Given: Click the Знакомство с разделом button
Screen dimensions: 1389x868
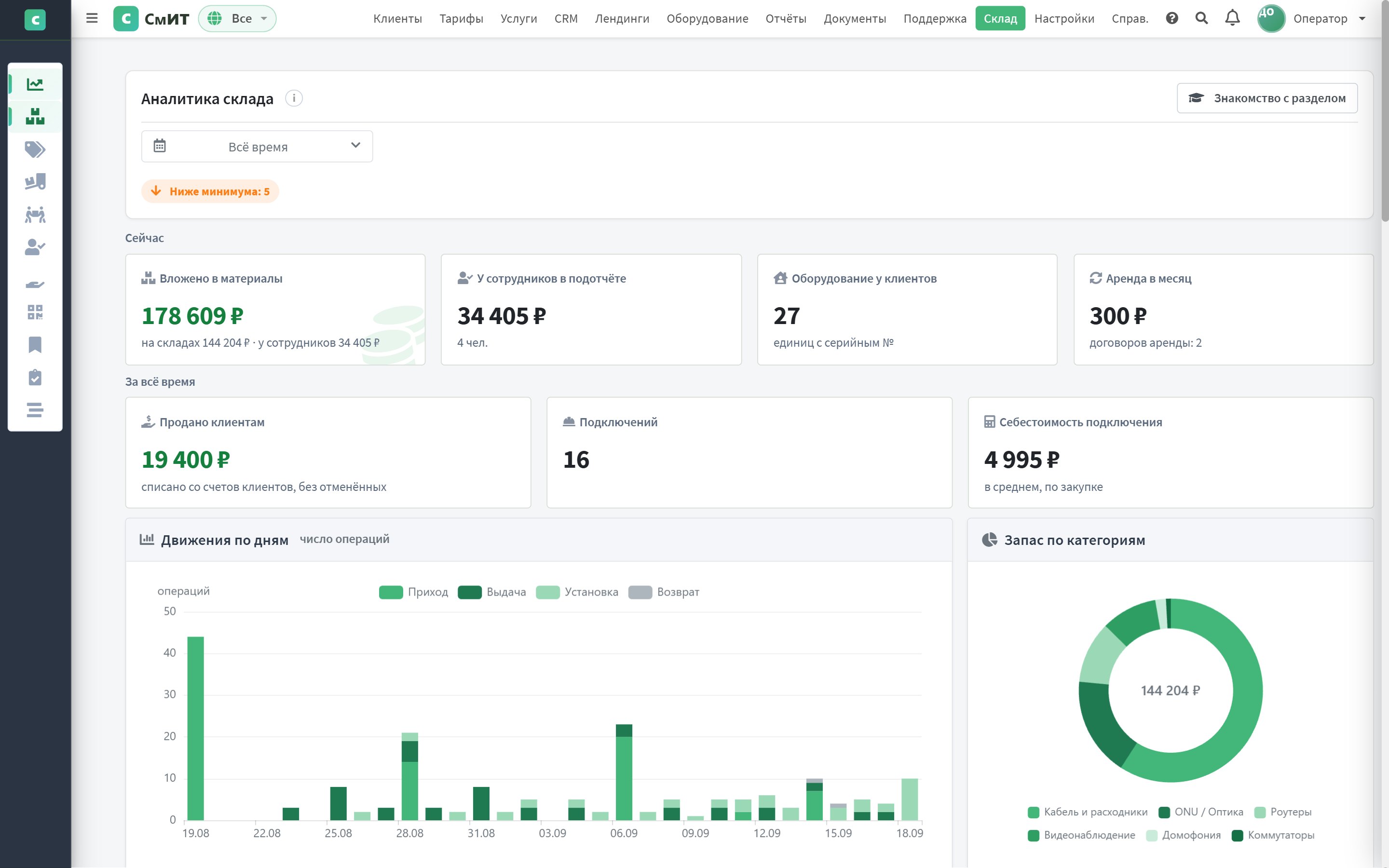Looking at the screenshot, I should 1267,98.
